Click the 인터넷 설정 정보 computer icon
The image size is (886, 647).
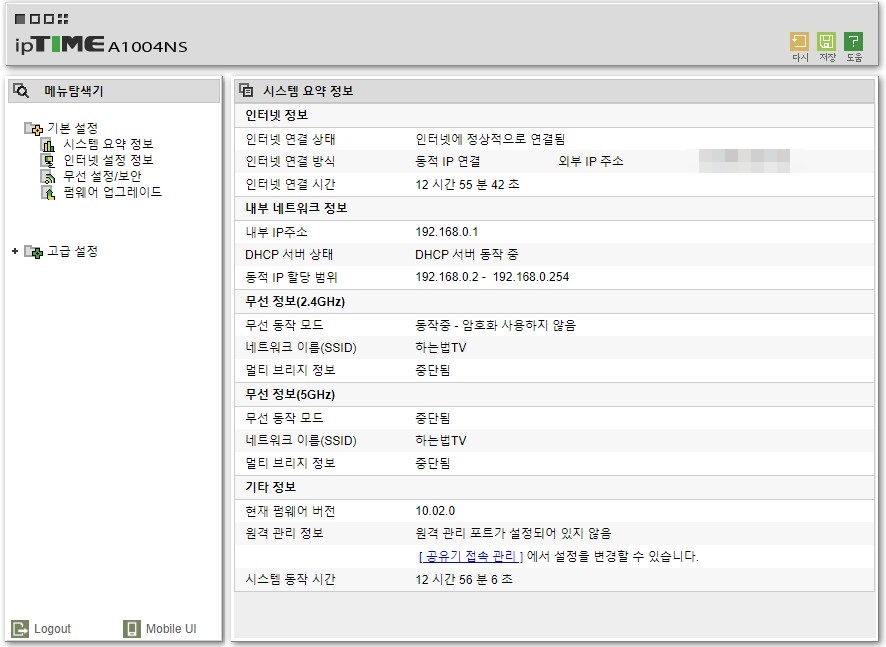pyautogui.click(x=49, y=160)
